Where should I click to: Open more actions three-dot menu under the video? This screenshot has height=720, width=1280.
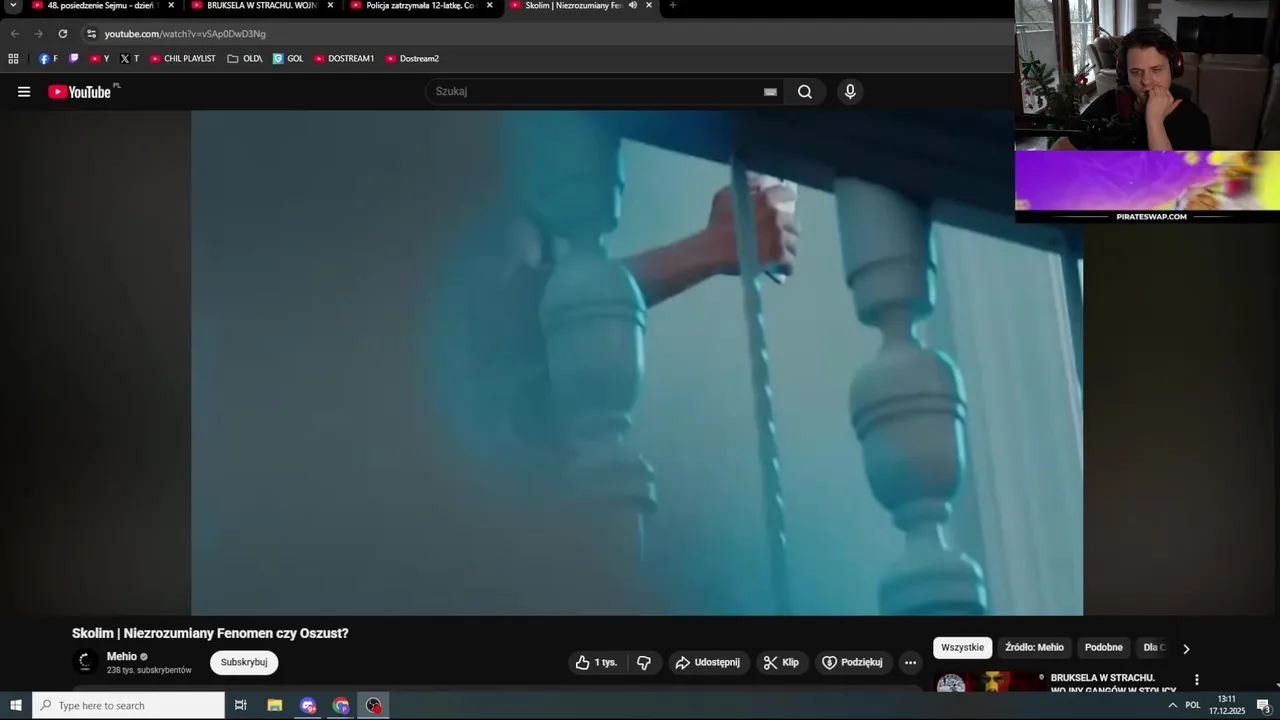click(910, 662)
